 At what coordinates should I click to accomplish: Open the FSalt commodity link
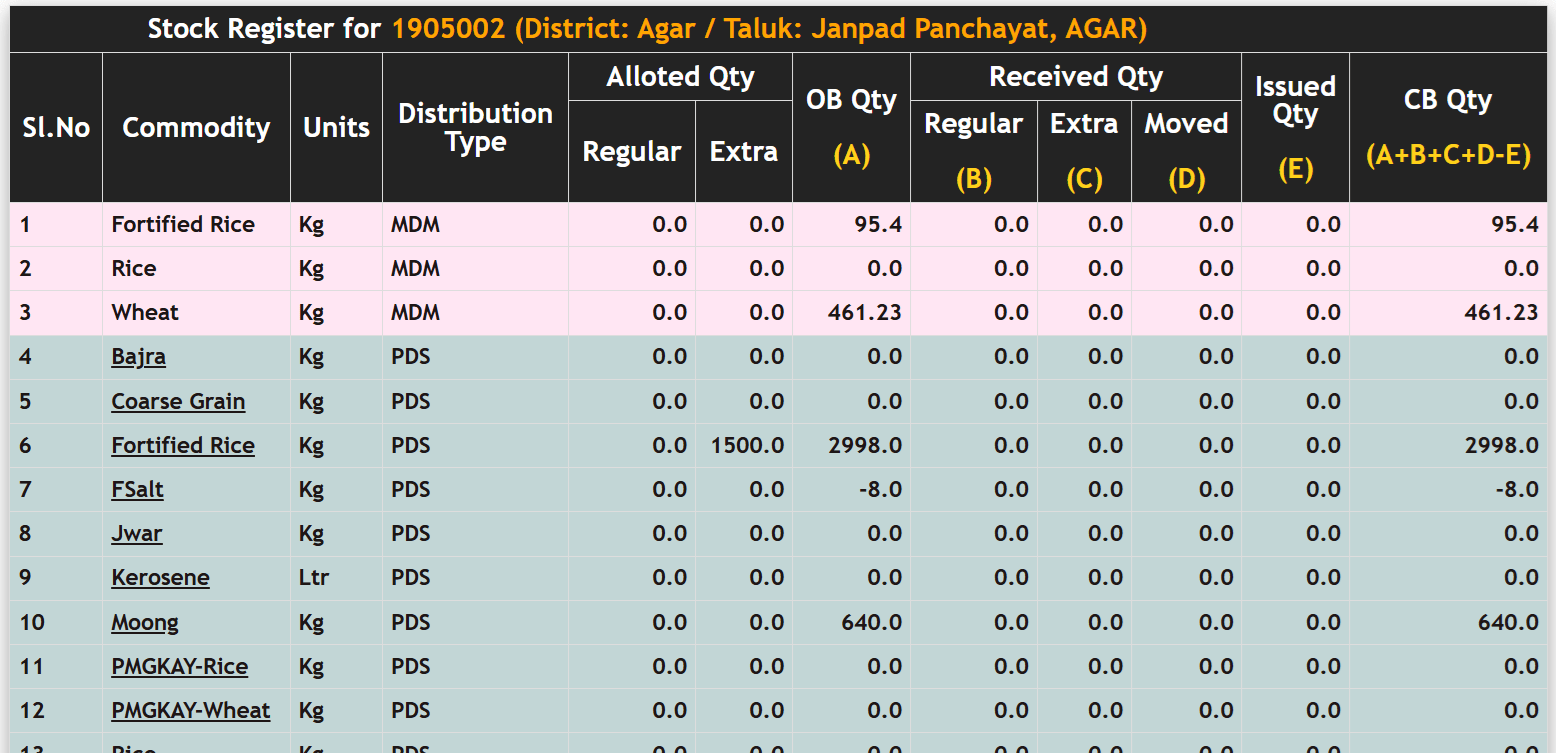point(137,489)
